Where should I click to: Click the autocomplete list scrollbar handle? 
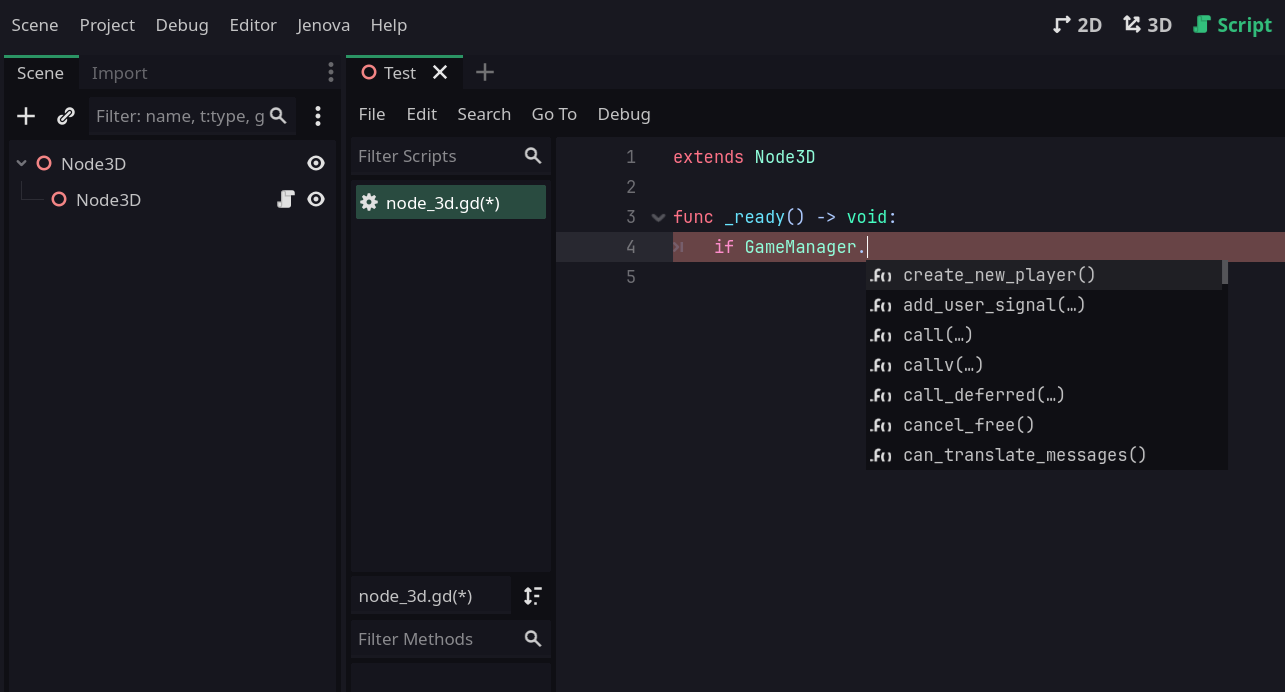click(x=1224, y=273)
